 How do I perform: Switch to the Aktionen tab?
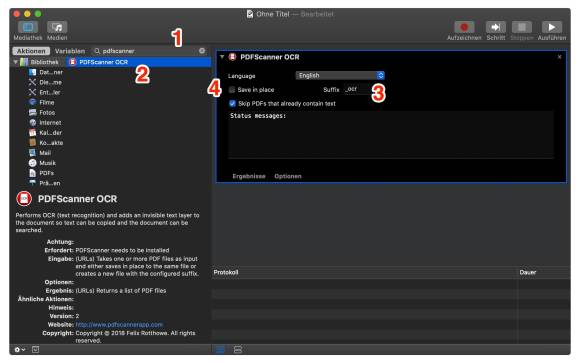click(x=31, y=51)
